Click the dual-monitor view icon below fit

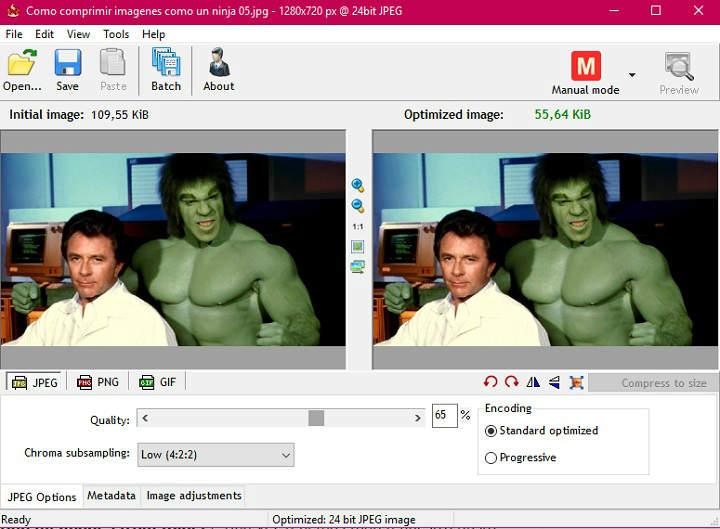point(358,267)
